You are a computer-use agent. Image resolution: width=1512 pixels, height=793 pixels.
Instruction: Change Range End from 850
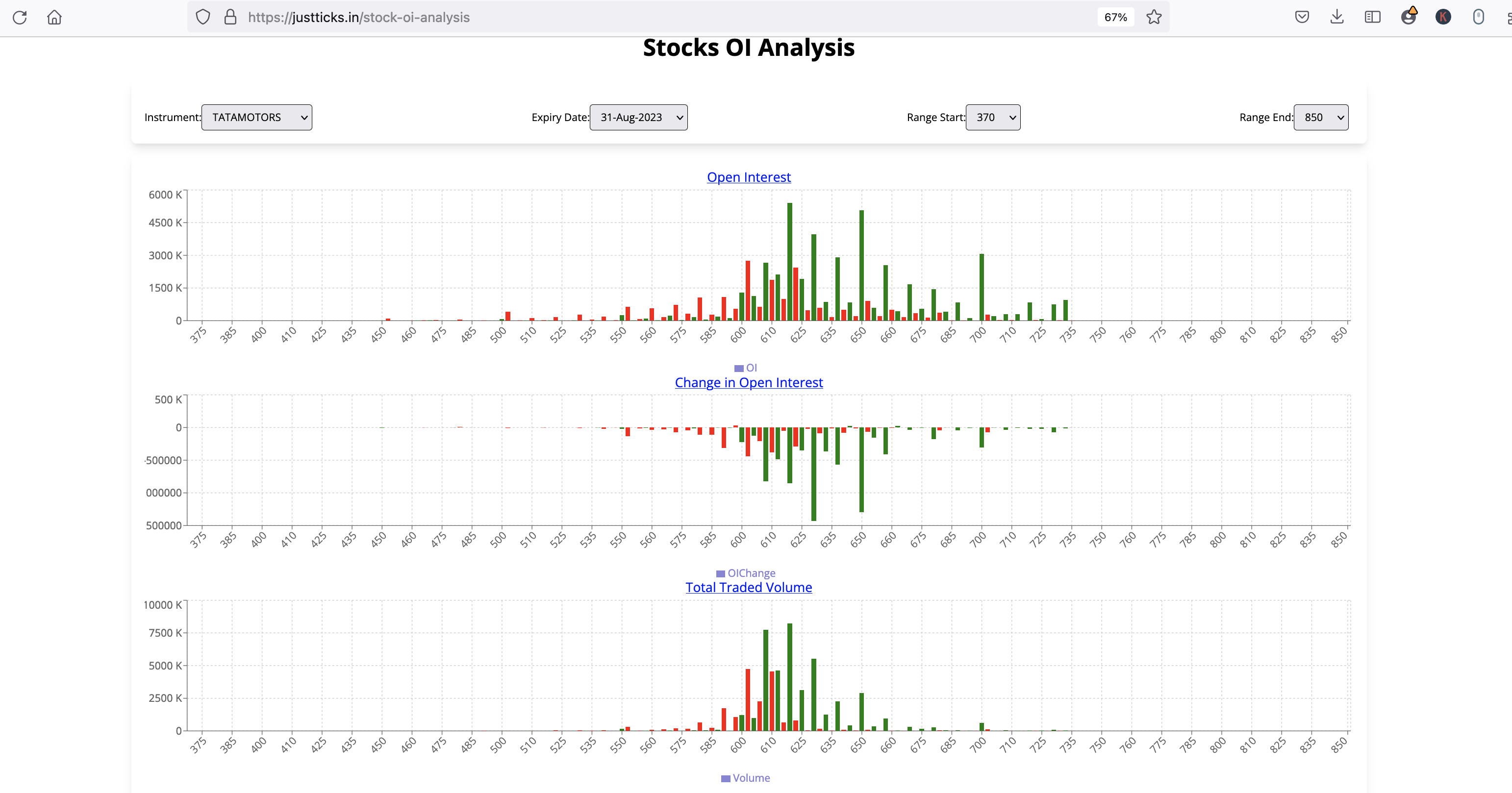click(1320, 118)
